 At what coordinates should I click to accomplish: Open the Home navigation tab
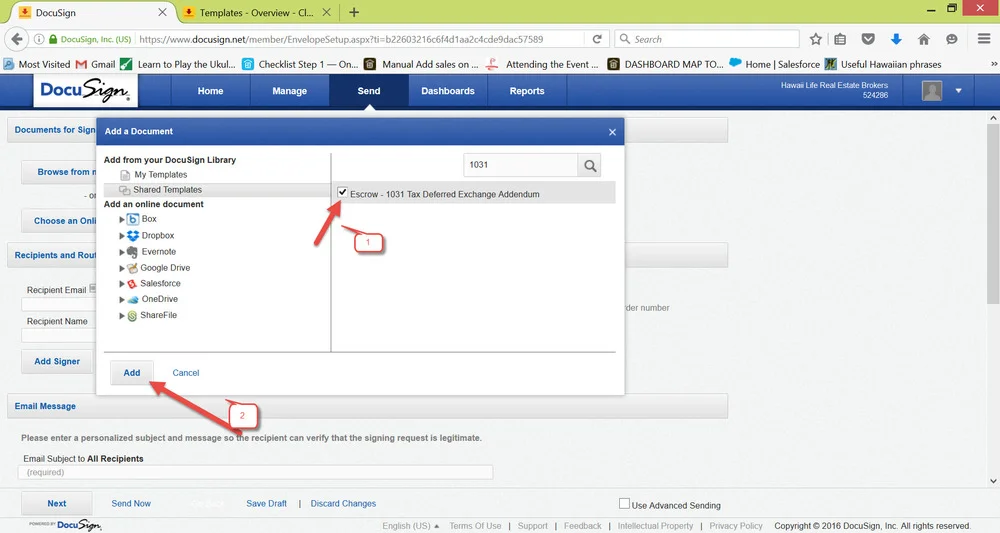click(210, 91)
